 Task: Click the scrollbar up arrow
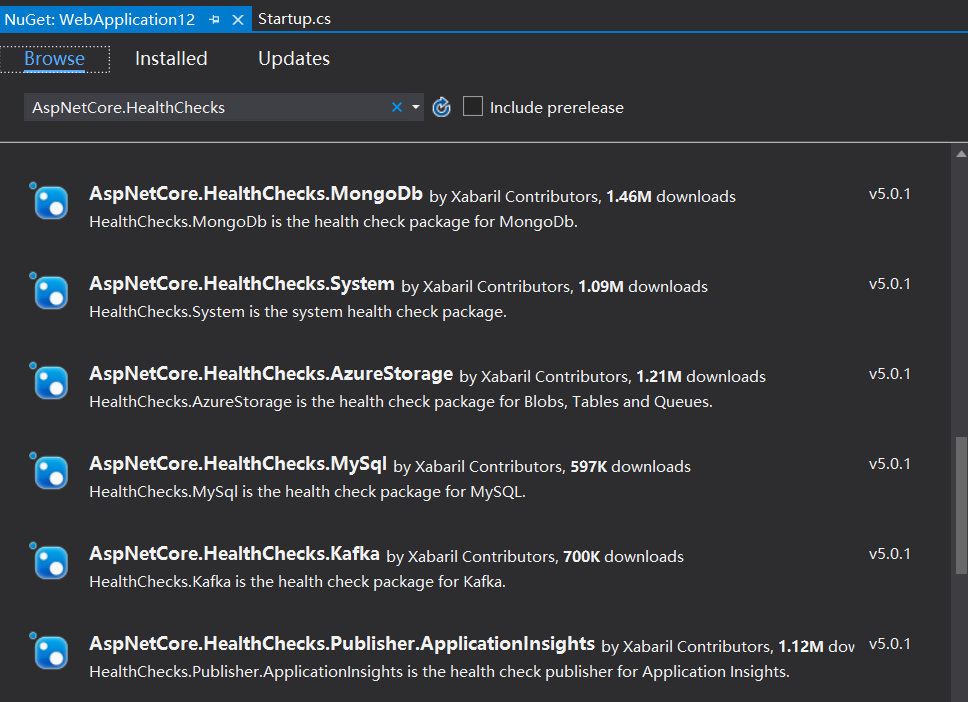click(x=961, y=154)
